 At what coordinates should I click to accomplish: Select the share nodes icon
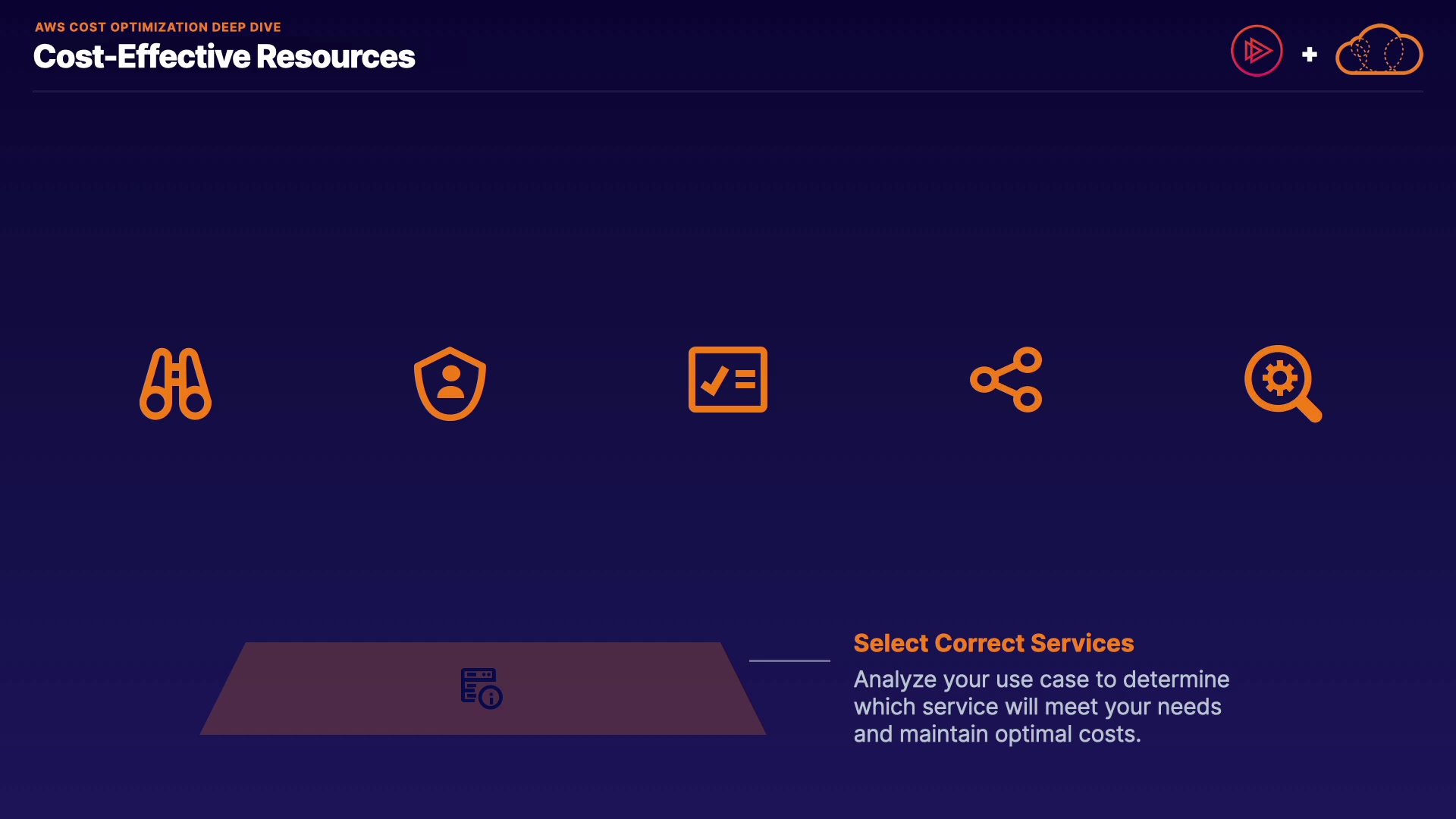click(x=1006, y=380)
